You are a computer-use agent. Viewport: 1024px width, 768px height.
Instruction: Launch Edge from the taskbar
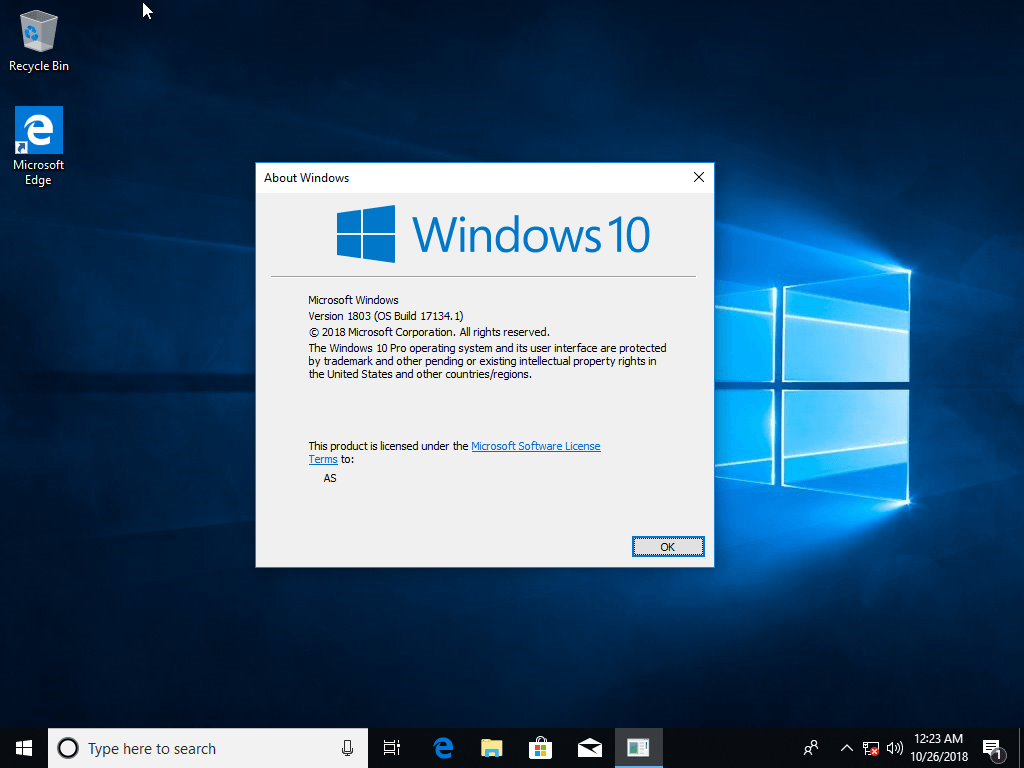click(443, 748)
